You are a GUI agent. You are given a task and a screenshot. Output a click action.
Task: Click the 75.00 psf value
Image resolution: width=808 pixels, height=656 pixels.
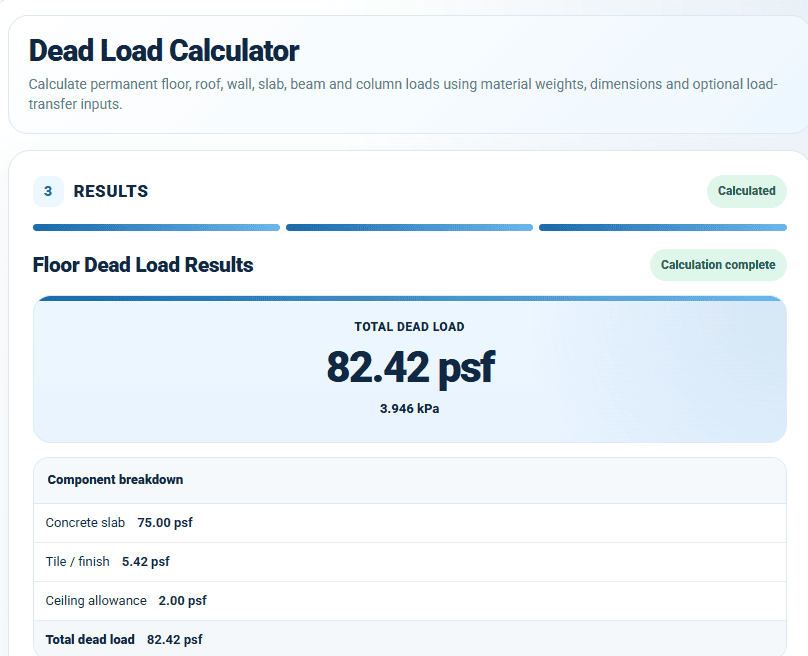165,523
